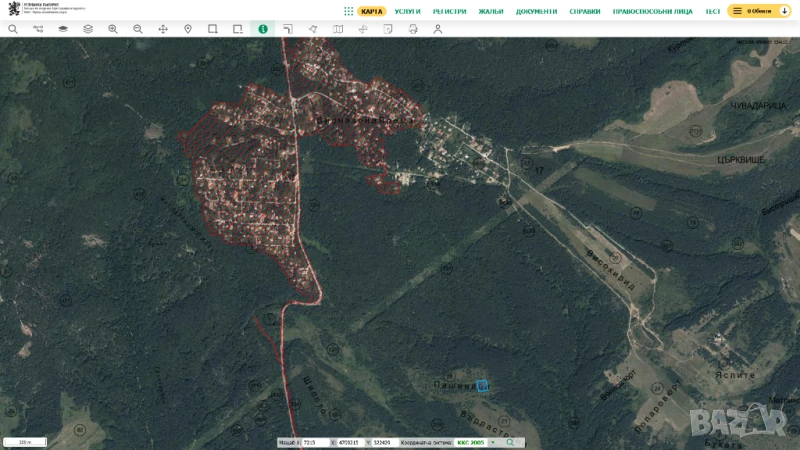Open the user profile icon
The height and width of the screenshot is (450, 800).
(438, 29)
